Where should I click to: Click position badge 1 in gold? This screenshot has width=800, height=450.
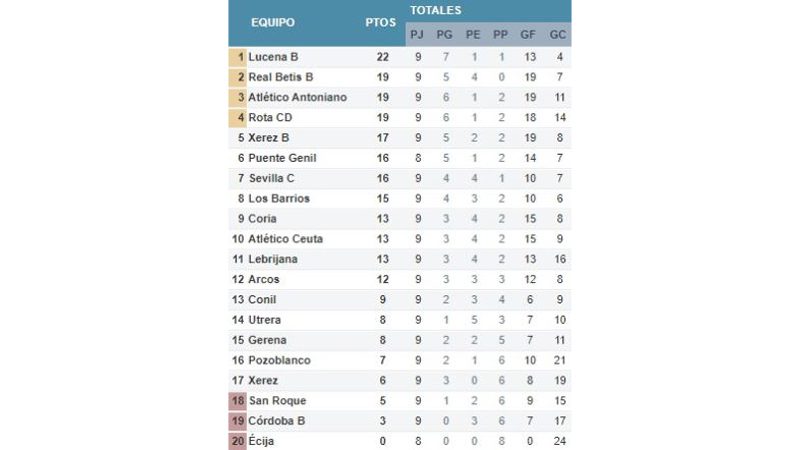tap(237, 57)
